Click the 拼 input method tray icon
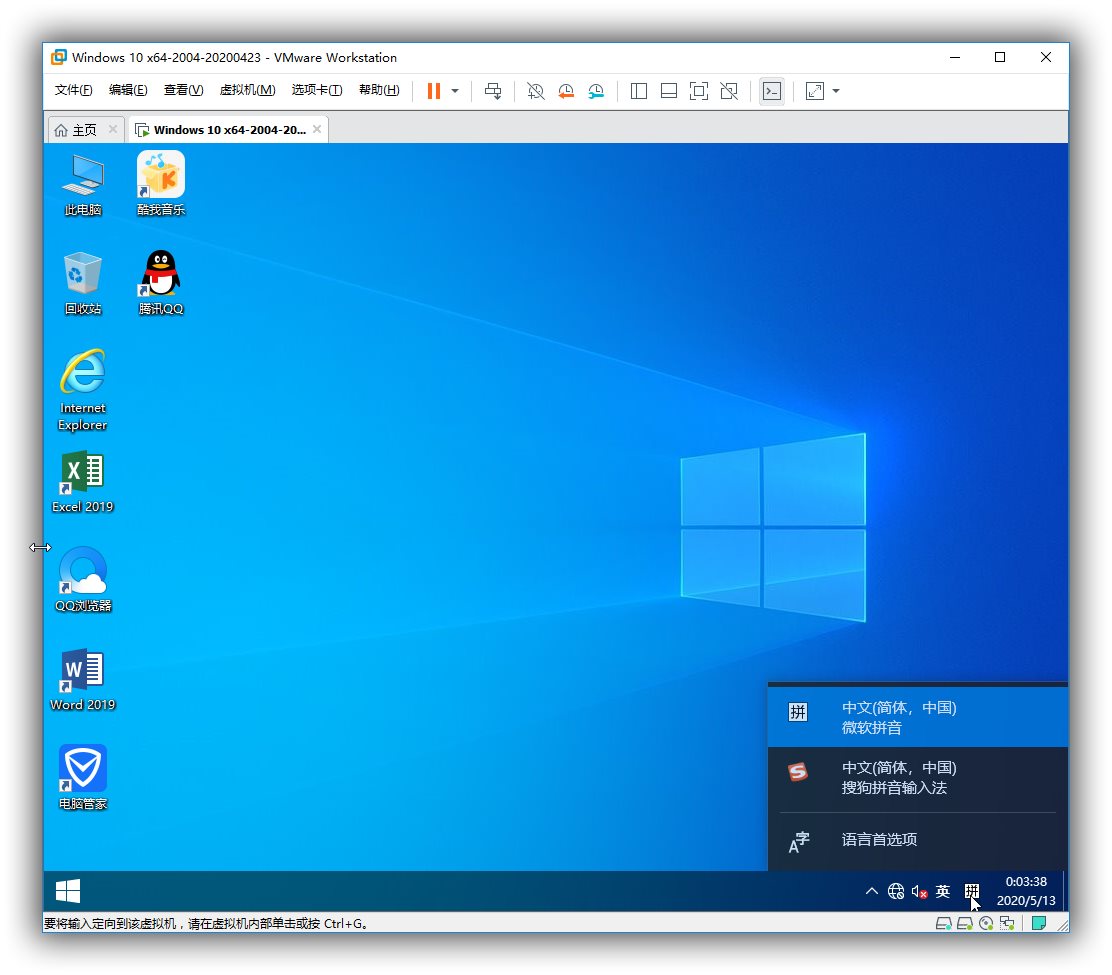Viewport: 1112px width, 975px height. (972, 891)
